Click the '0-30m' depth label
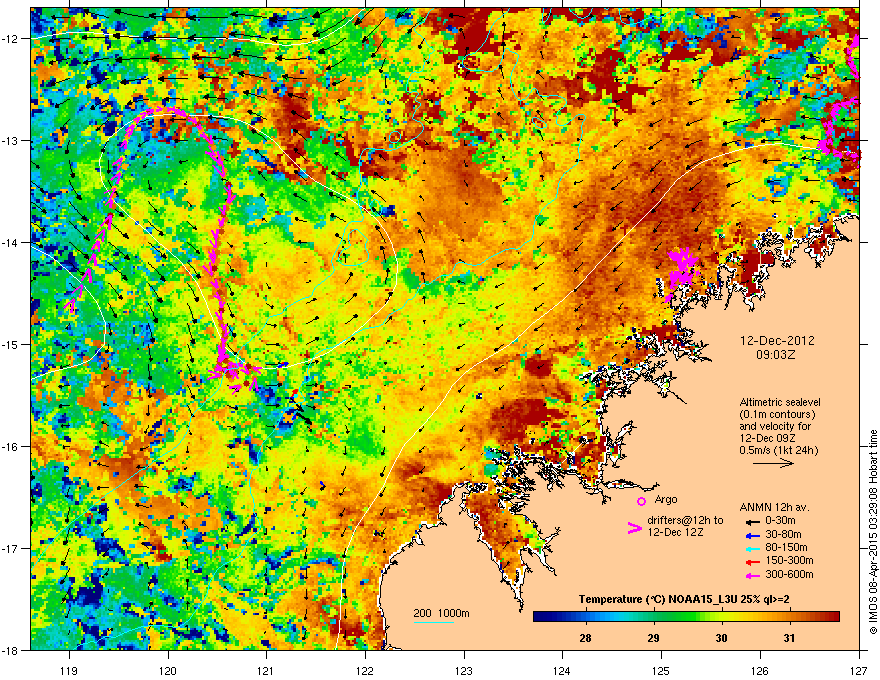880x680 pixels. click(x=780, y=521)
